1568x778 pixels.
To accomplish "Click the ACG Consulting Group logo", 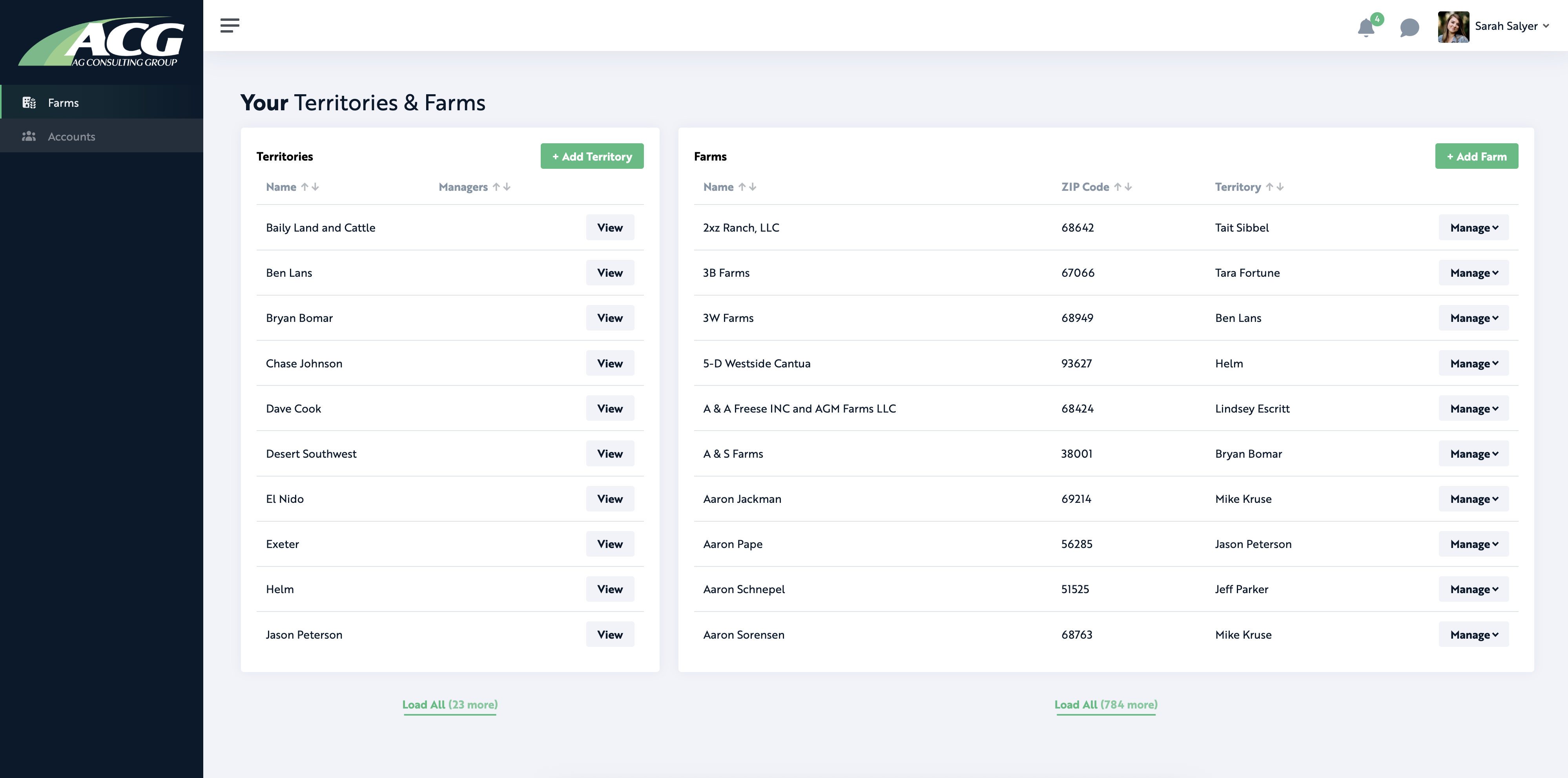I will click(101, 41).
